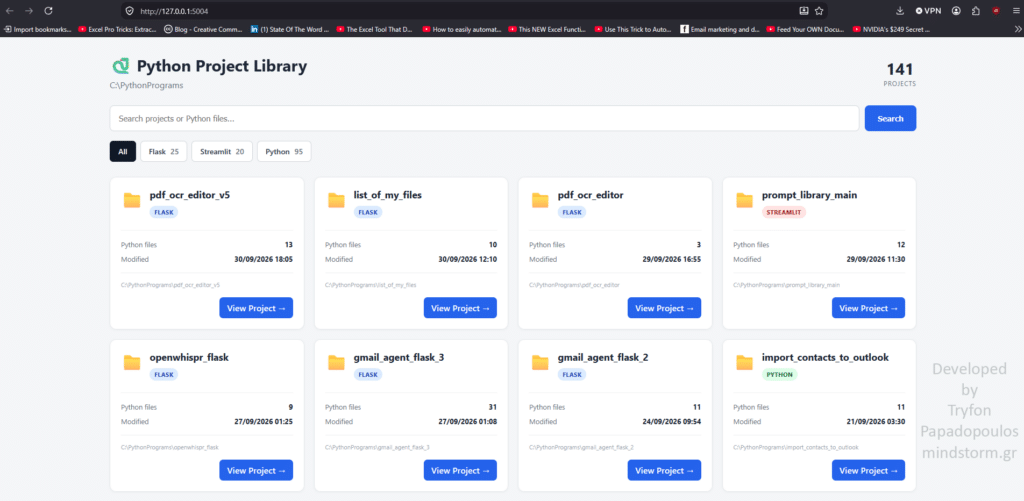Open the extensions puzzle icon
This screenshot has height=501, width=1024.
(976, 10)
